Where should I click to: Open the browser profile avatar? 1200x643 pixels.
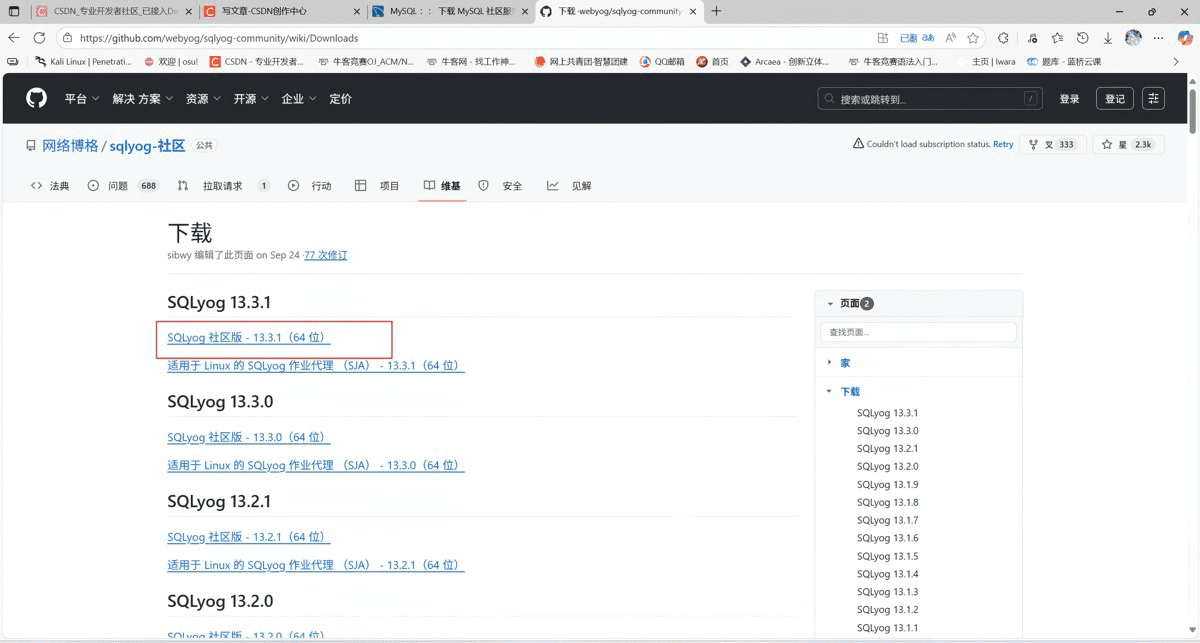point(1133,38)
